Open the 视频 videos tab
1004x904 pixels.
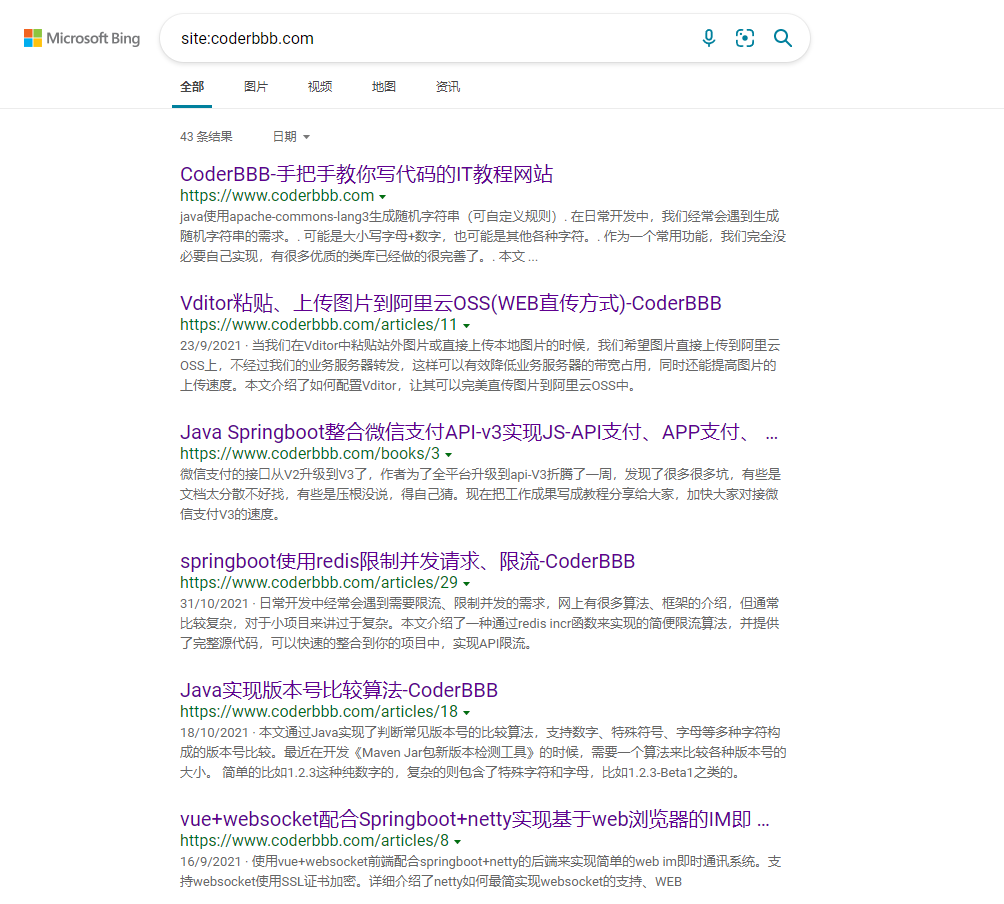point(320,86)
